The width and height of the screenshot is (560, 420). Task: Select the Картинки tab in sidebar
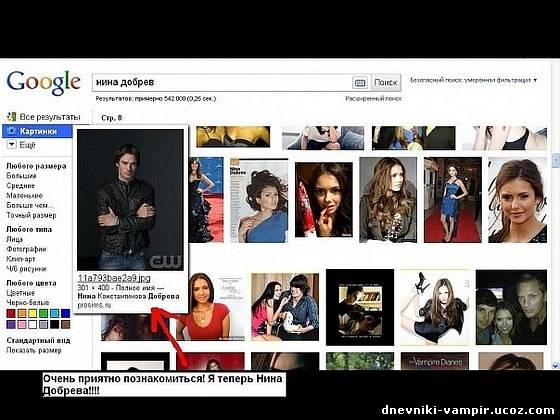tap(38, 131)
